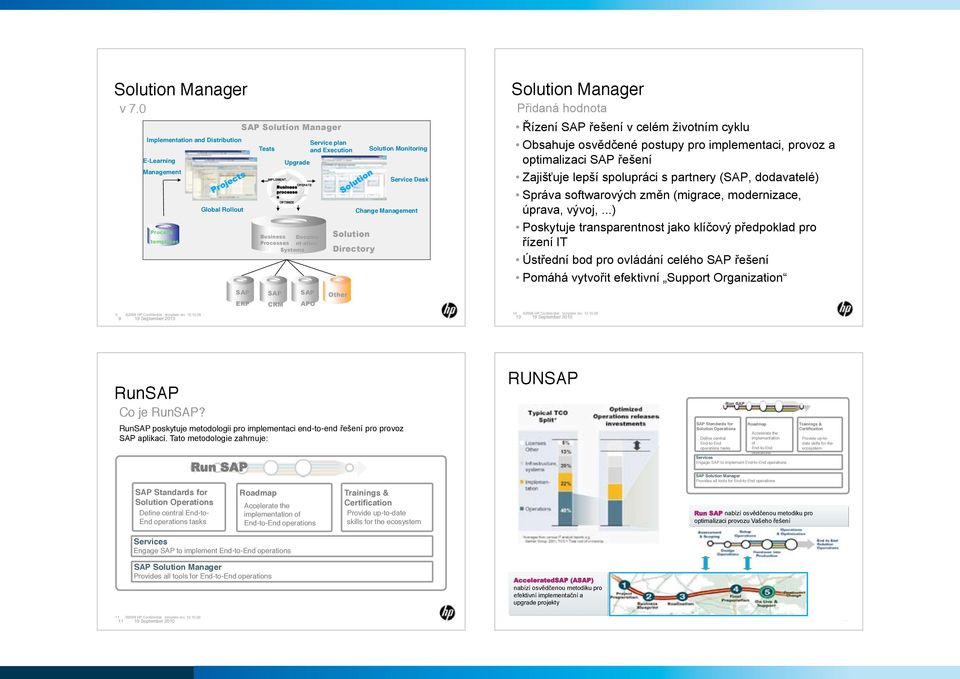This screenshot has height=679, width=960.
Task: Click ASAP roadmap step 5 green circle
Action: coord(767,592)
